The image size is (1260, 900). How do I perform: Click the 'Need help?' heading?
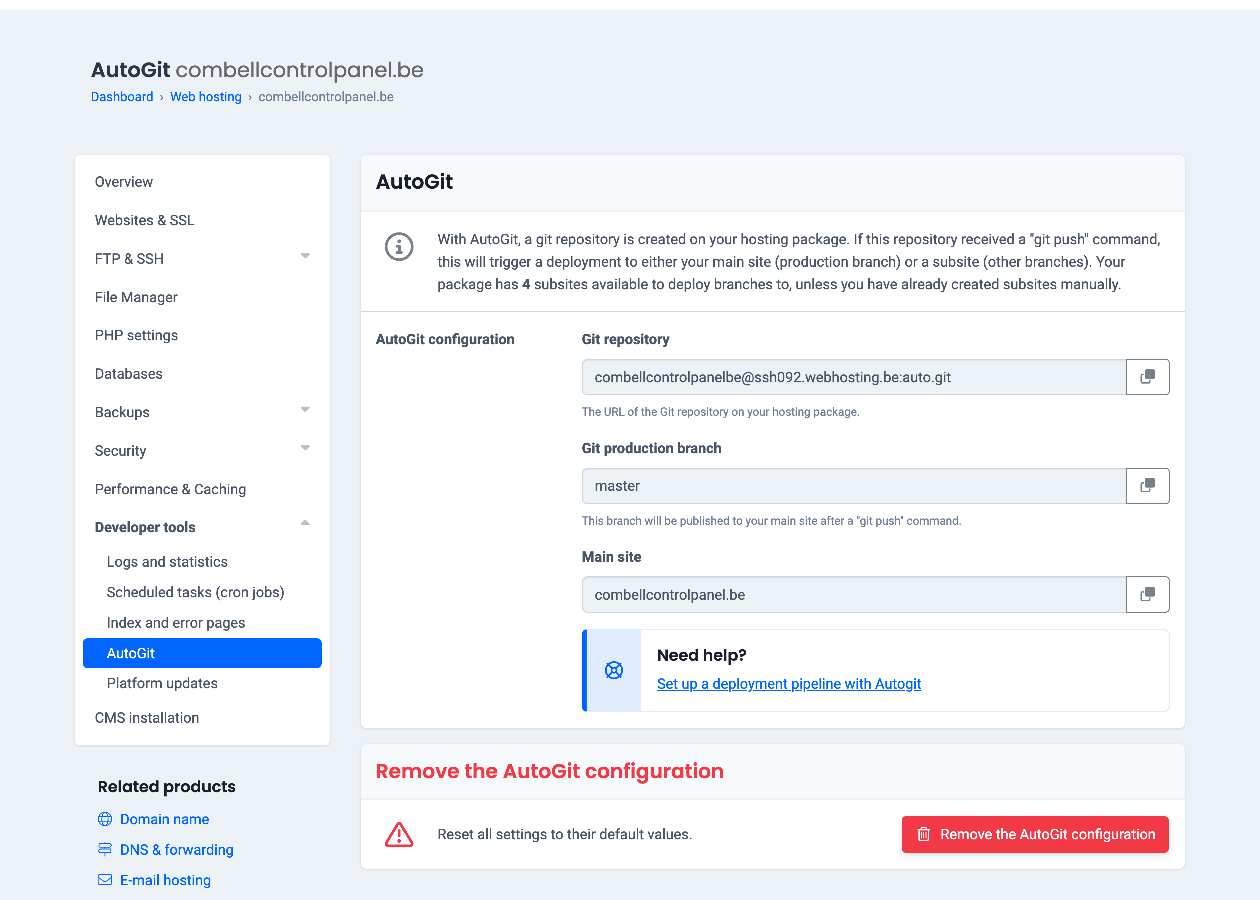[x=702, y=655]
